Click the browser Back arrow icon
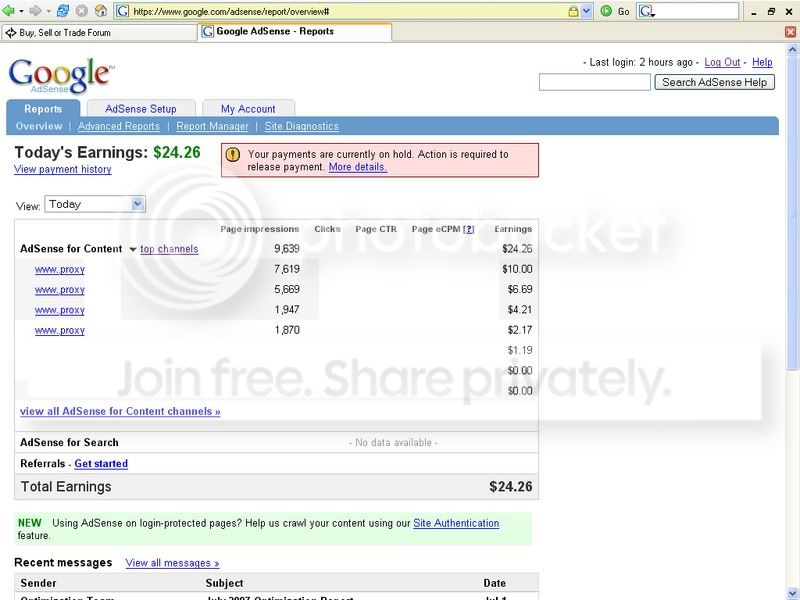The width and height of the screenshot is (800, 600). point(8,10)
